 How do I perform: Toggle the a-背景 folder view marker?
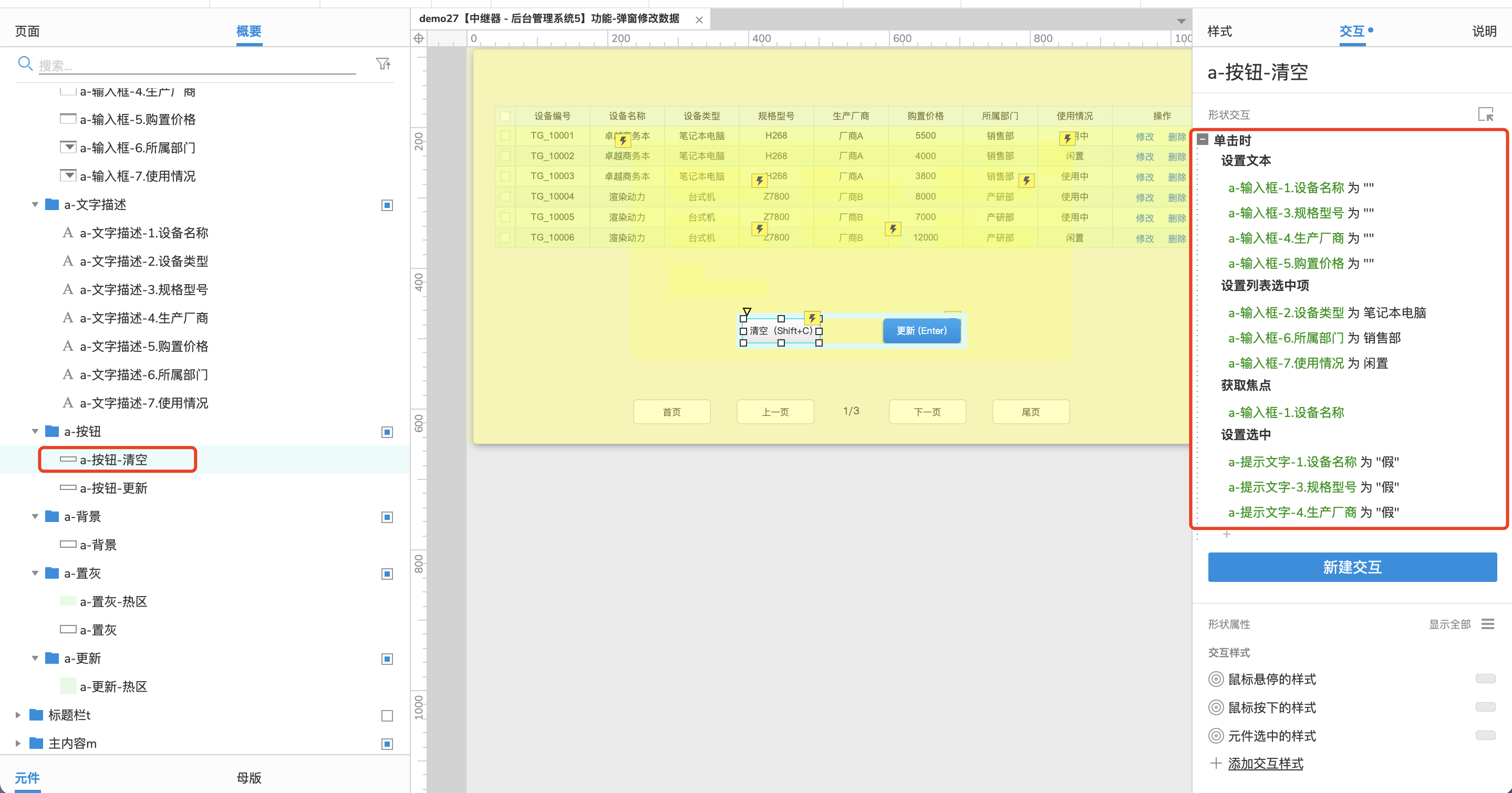pyautogui.click(x=387, y=517)
